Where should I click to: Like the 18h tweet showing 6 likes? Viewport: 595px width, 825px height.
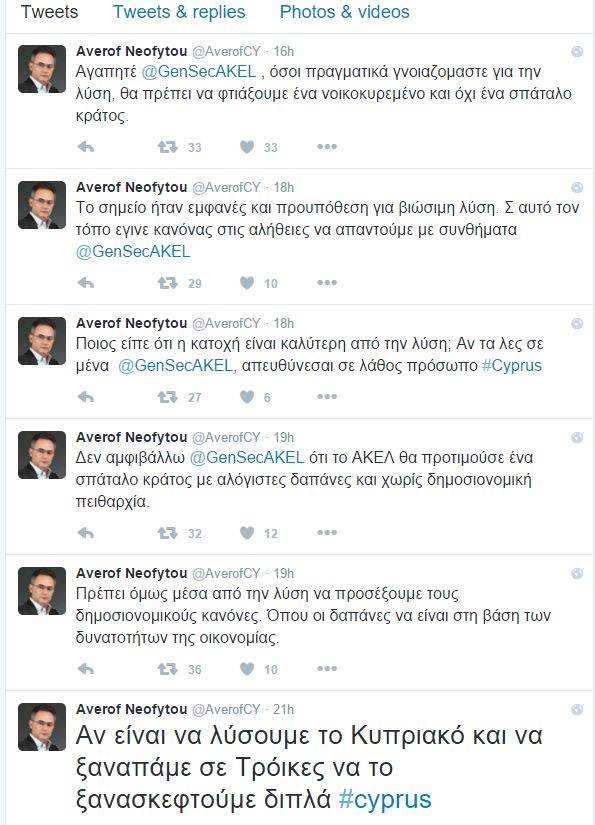pyautogui.click(x=247, y=397)
